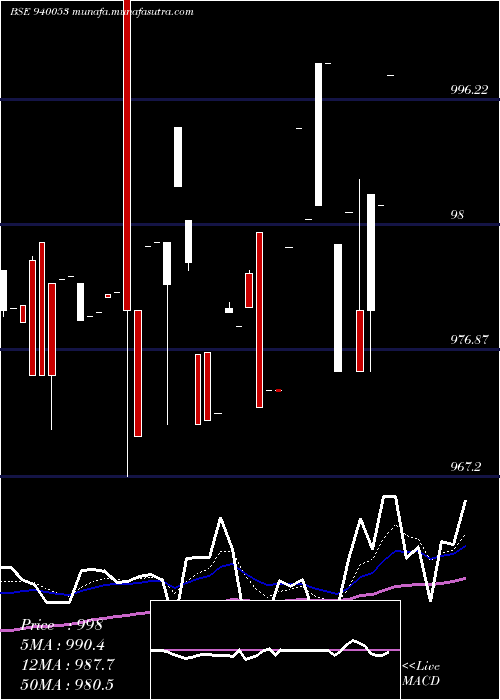The height and width of the screenshot is (700, 500).
Task: Click the 976.87 price level label
Action: 469,340
